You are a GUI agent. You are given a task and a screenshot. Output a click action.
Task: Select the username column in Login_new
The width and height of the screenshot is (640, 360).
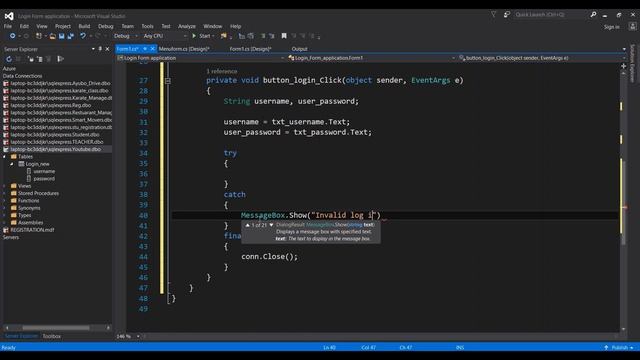[44, 171]
